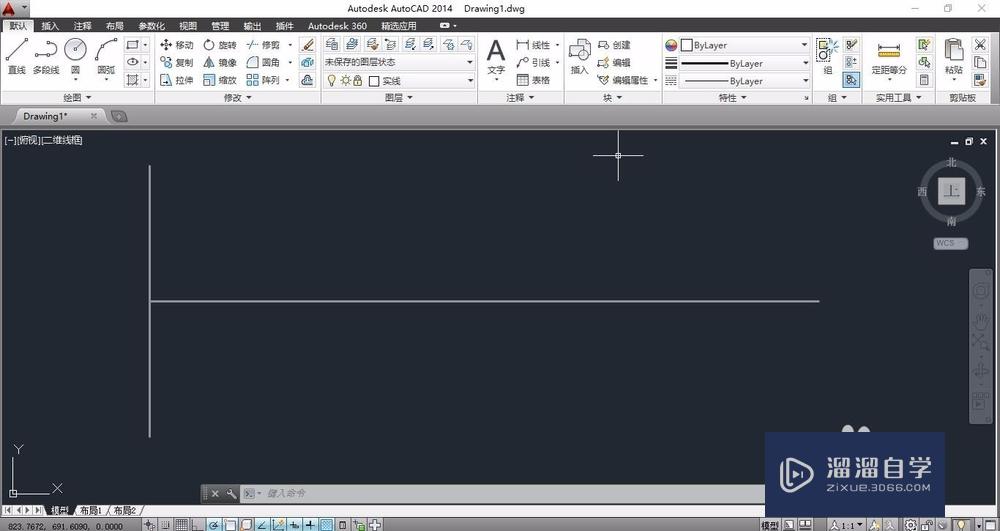Click the Stretch (拉伸) tool
This screenshot has width=1000, height=531.
pos(177,80)
